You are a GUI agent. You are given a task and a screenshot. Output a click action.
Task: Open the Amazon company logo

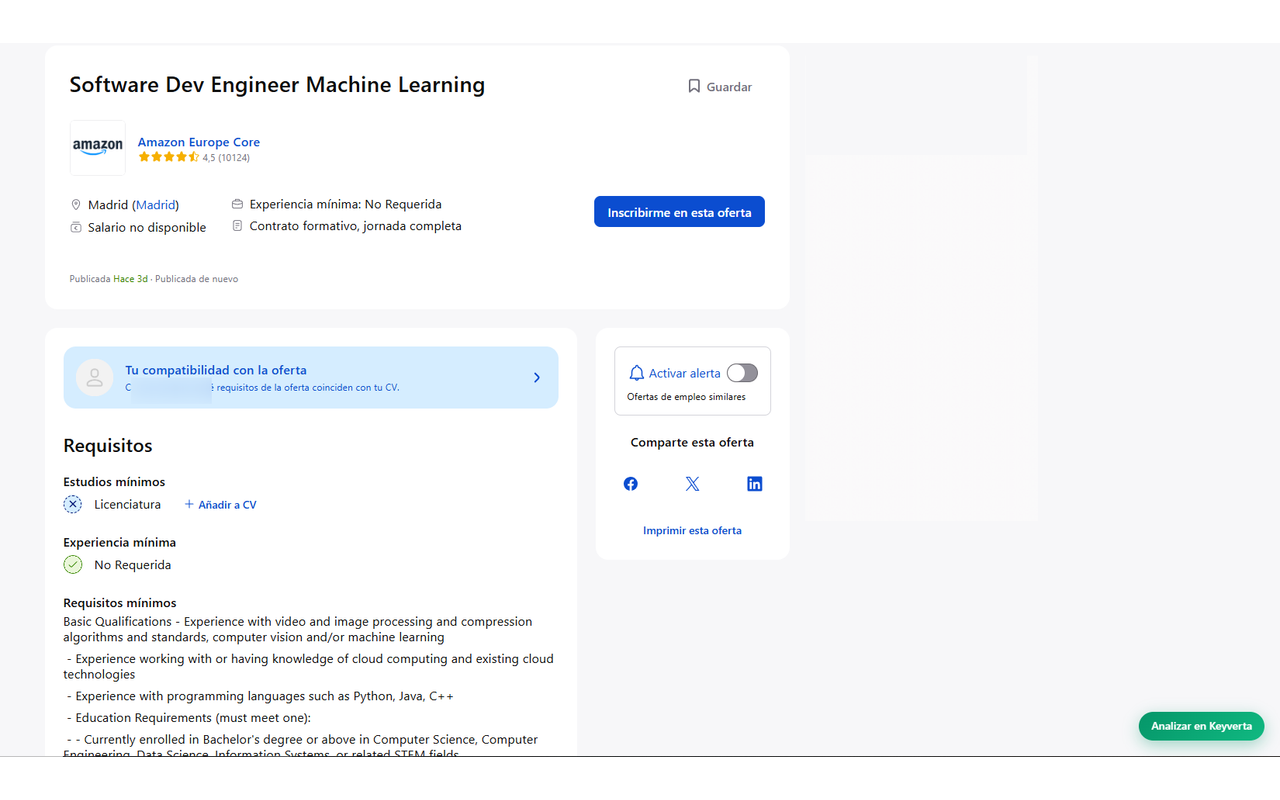(x=98, y=148)
